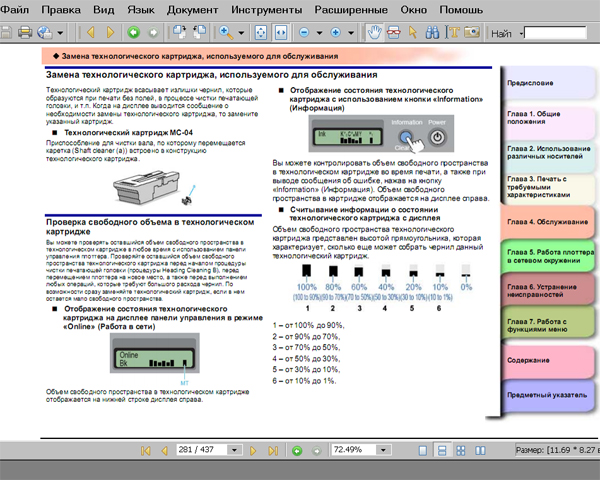The height and width of the screenshot is (480, 600).
Task: Click the page size readout Размер in status bar
Action: [x=558, y=450]
